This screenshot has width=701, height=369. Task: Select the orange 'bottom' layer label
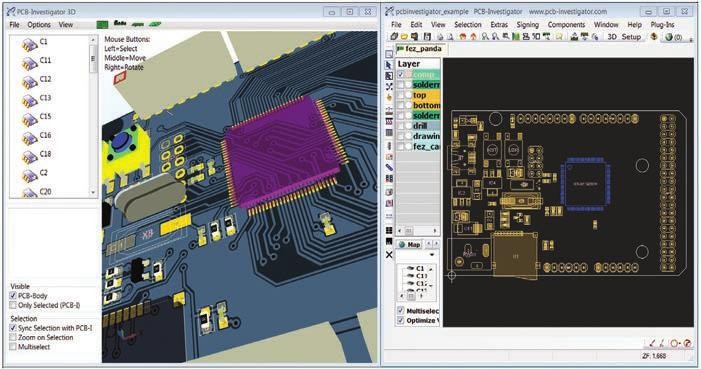[x=426, y=106]
